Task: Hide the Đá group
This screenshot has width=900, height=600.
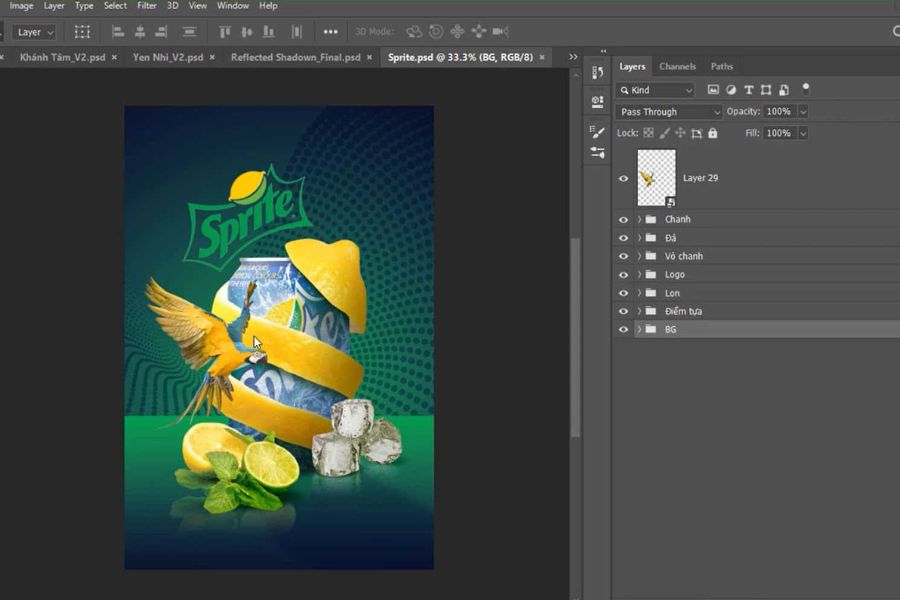Action: pos(623,238)
